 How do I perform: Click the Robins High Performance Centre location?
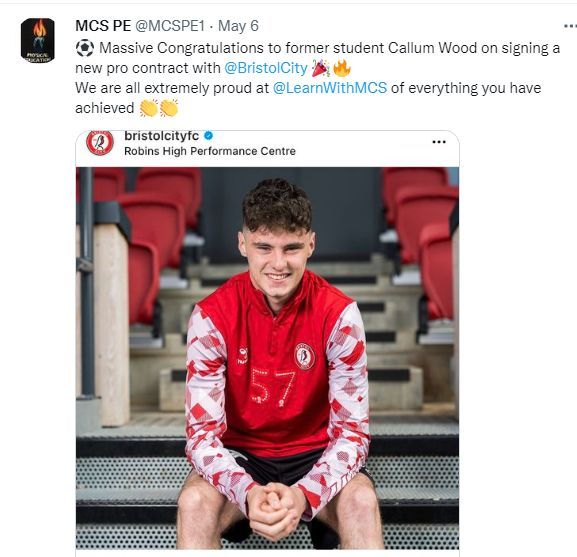coord(210,151)
